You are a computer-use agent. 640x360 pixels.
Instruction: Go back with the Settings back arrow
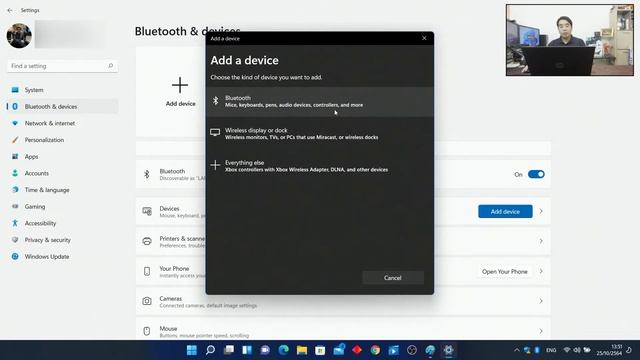(10, 10)
